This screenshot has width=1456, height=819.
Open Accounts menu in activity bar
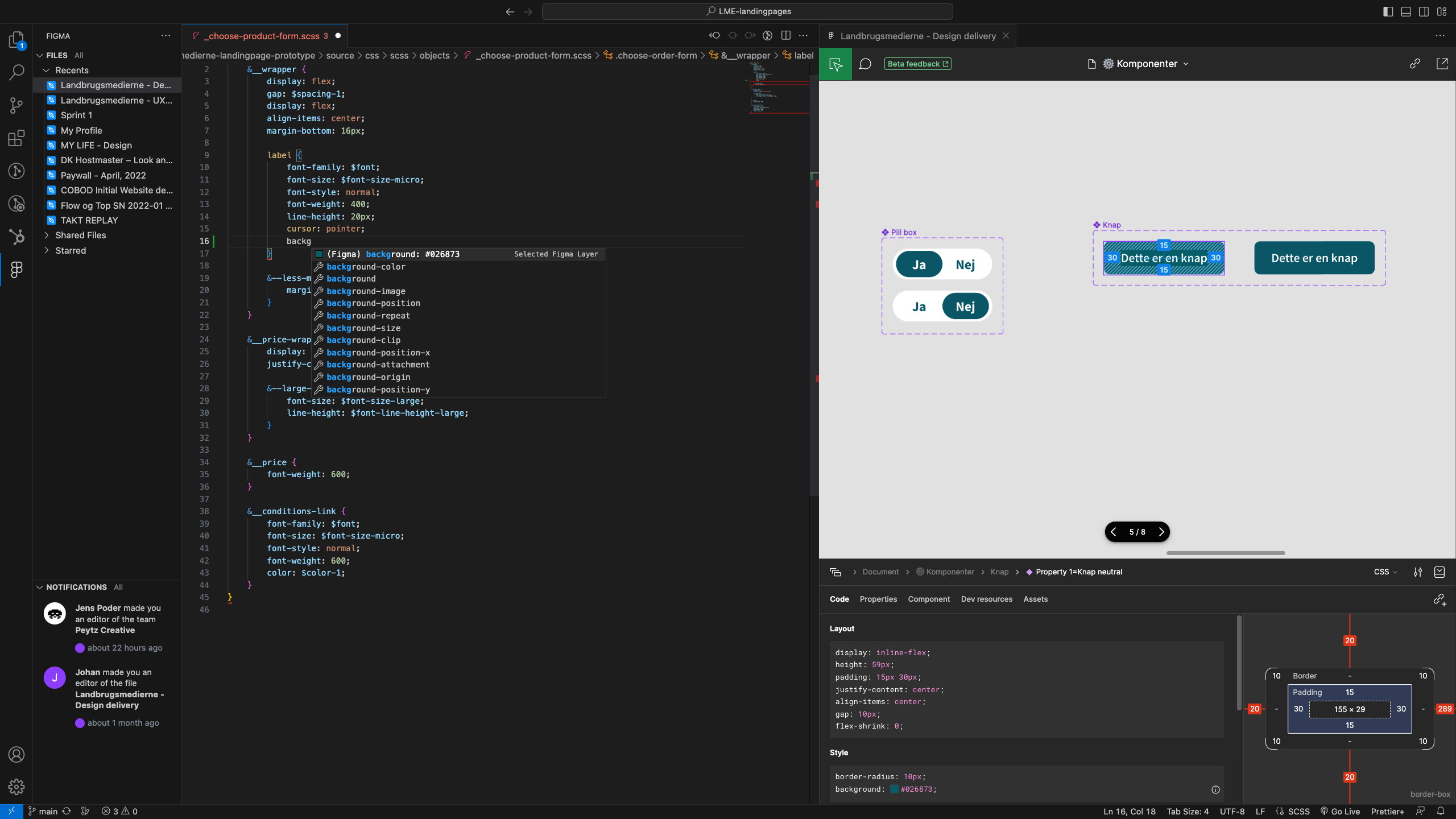tap(16, 755)
